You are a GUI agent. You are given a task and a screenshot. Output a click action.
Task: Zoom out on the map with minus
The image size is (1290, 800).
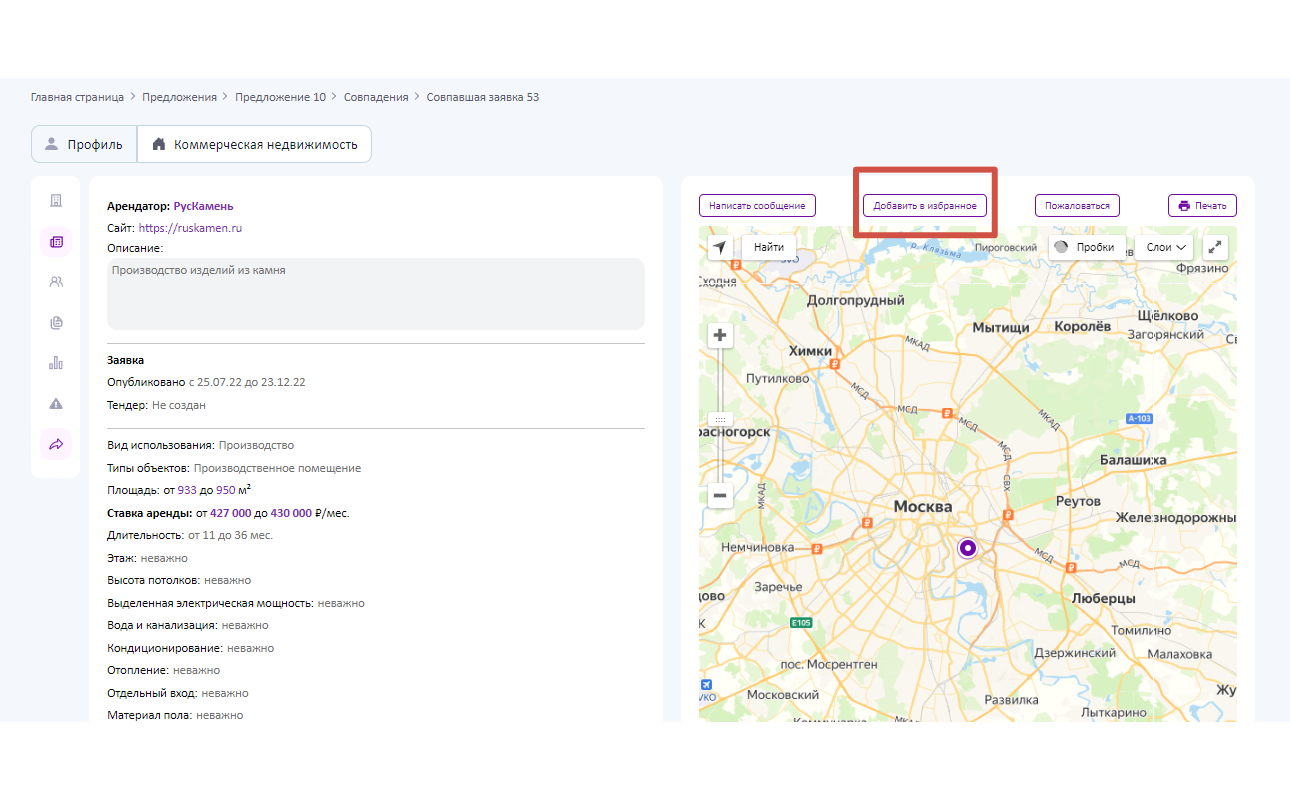click(x=720, y=495)
